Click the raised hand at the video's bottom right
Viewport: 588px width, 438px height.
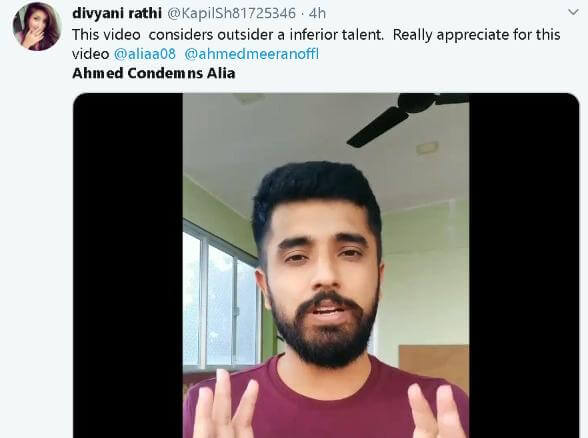click(437, 411)
